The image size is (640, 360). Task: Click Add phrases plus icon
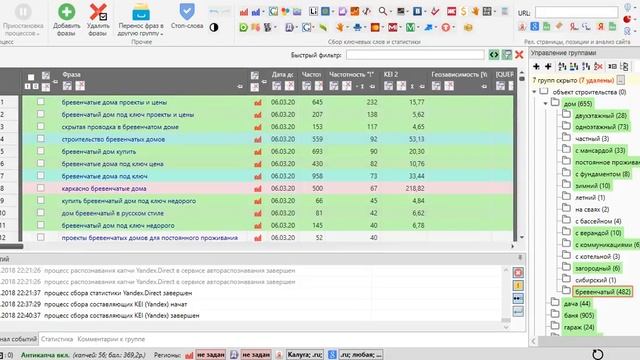click(67, 11)
